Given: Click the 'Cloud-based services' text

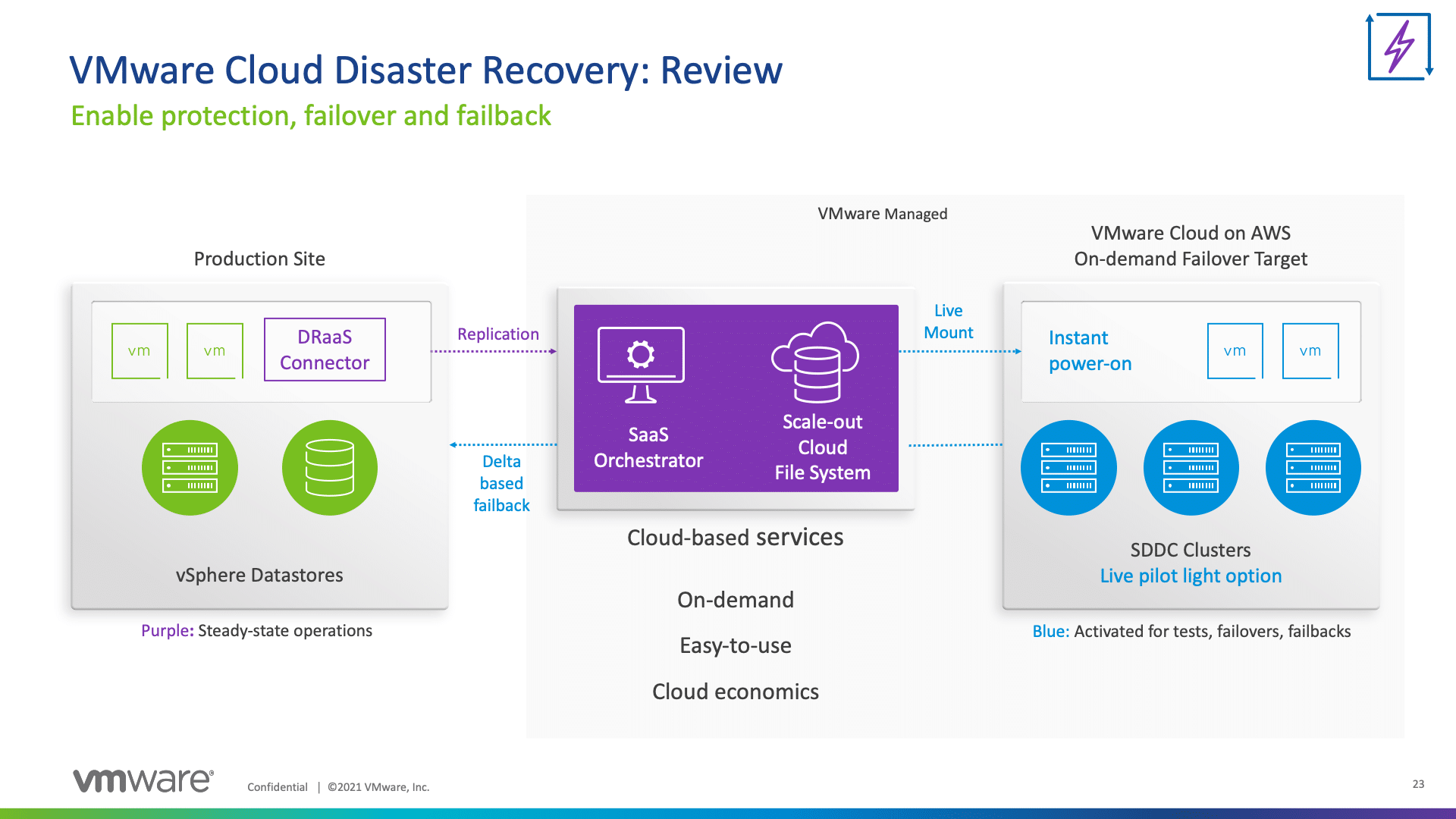Looking at the screenshot, I should tap(736, 537).
